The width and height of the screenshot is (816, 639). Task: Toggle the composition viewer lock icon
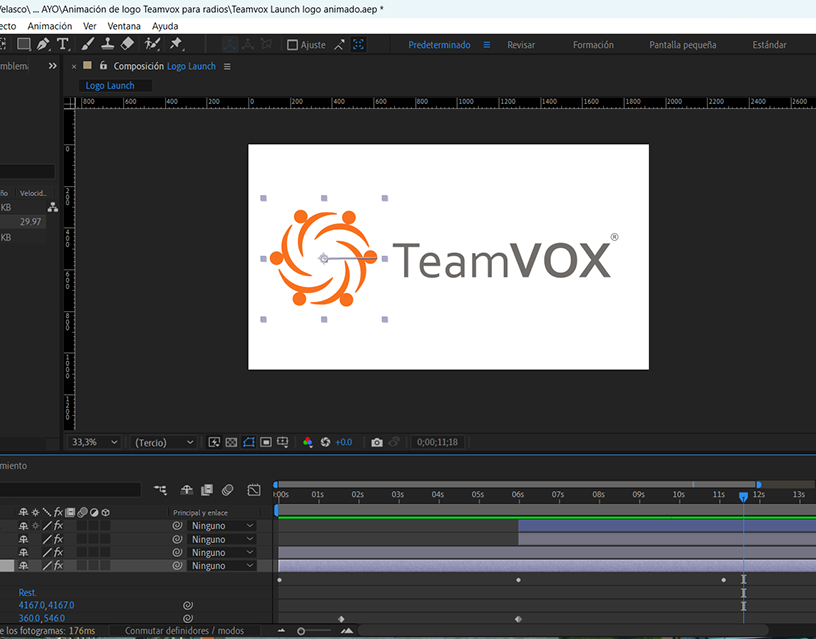point(103,66)
